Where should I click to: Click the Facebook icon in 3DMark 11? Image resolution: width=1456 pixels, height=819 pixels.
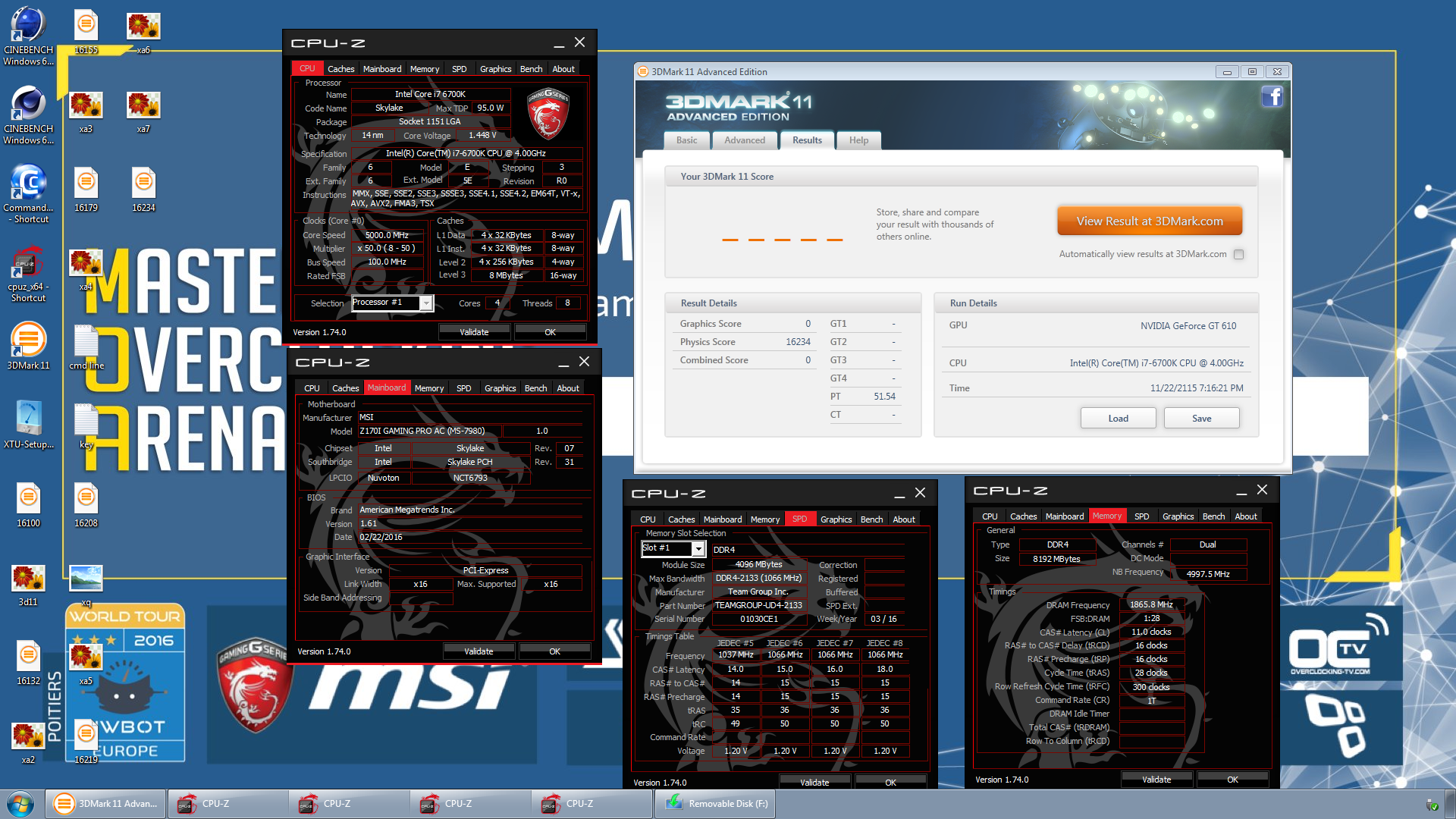tap(1272, 96)
